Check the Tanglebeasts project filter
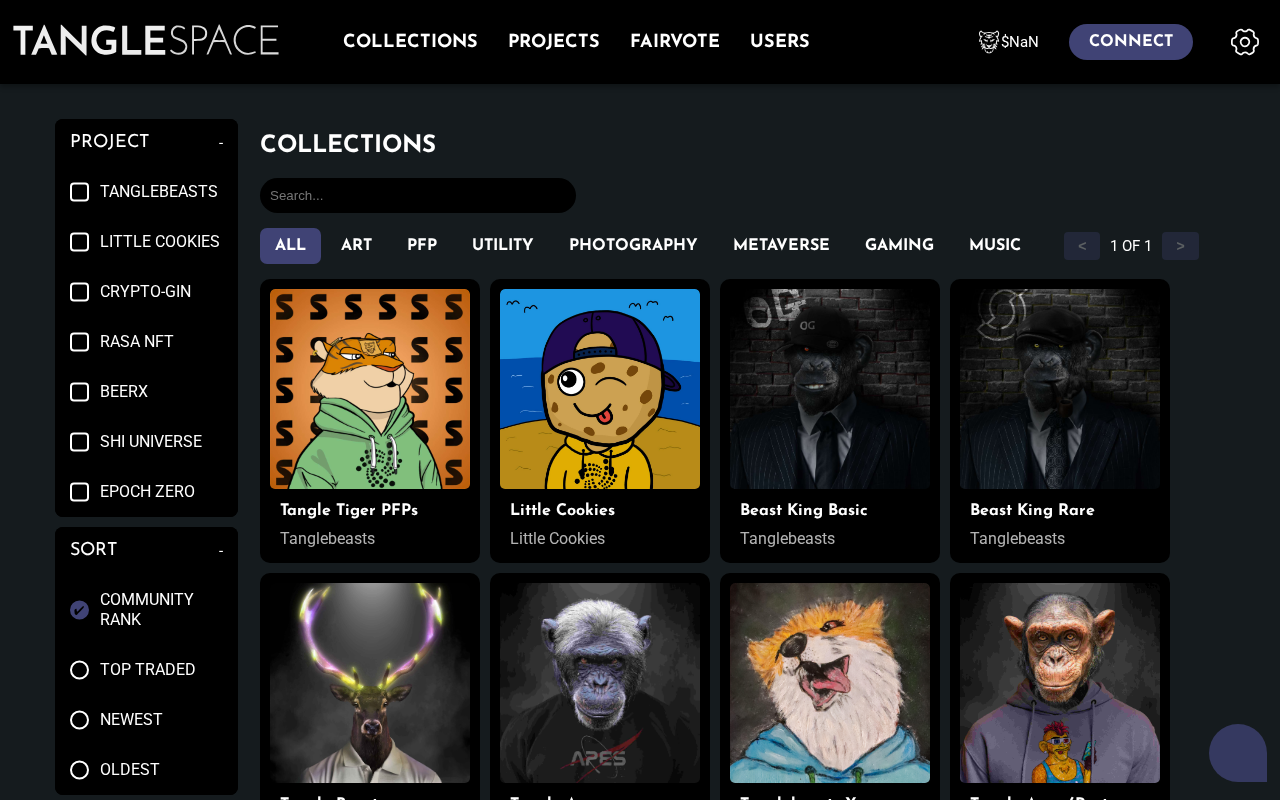The height and width of the screenshot is (800, 1280). [80, 192]
